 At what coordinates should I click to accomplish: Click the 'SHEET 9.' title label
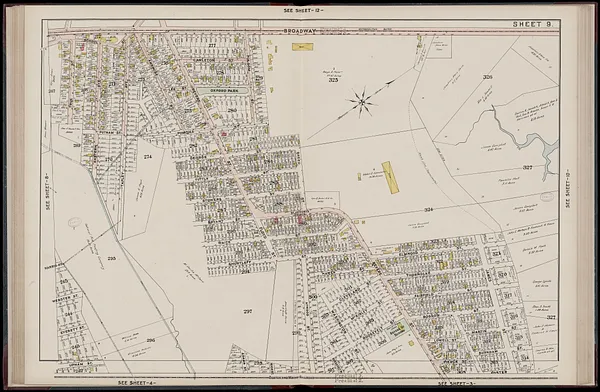click(532, 24)
